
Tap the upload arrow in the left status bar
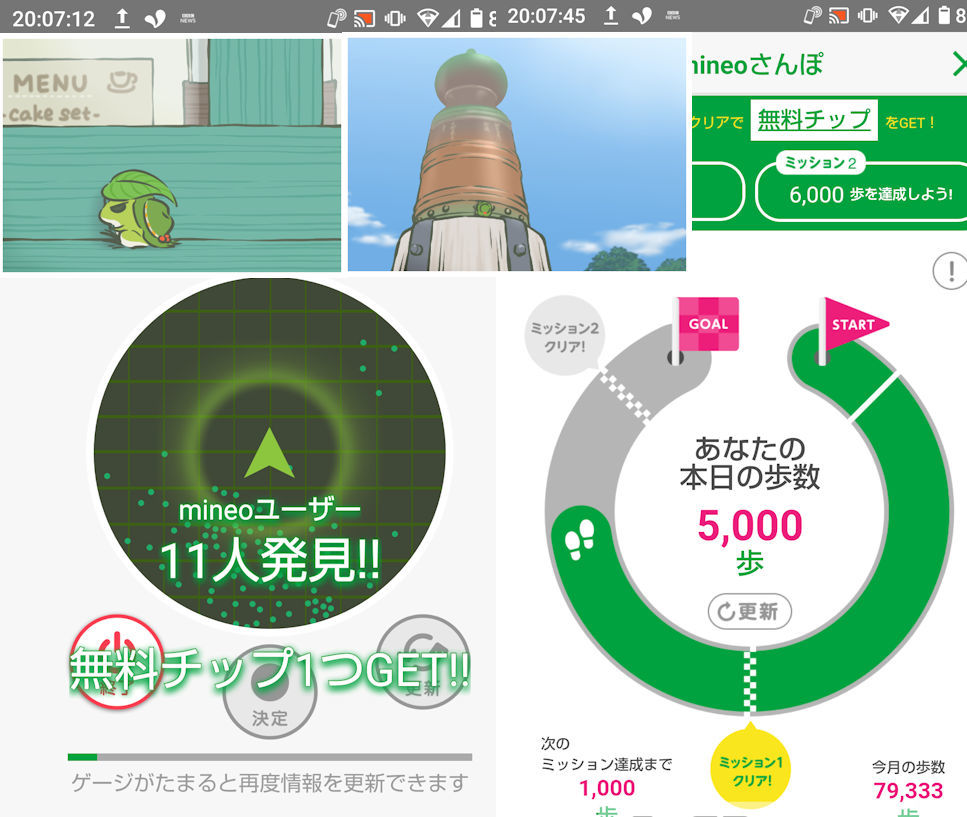coord(122,18)
